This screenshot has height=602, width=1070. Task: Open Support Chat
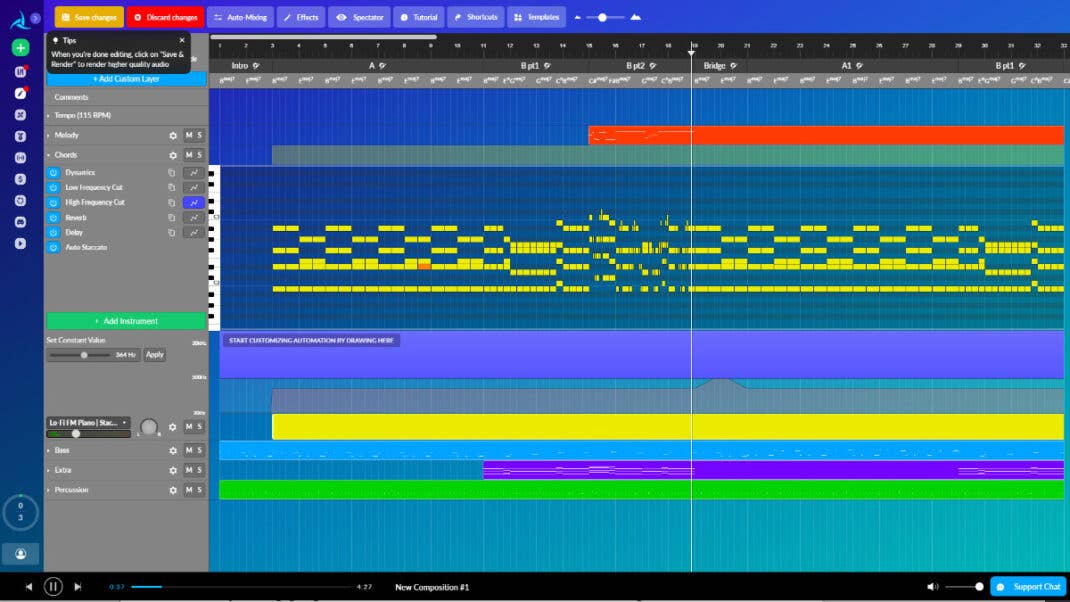point(1028,586)
